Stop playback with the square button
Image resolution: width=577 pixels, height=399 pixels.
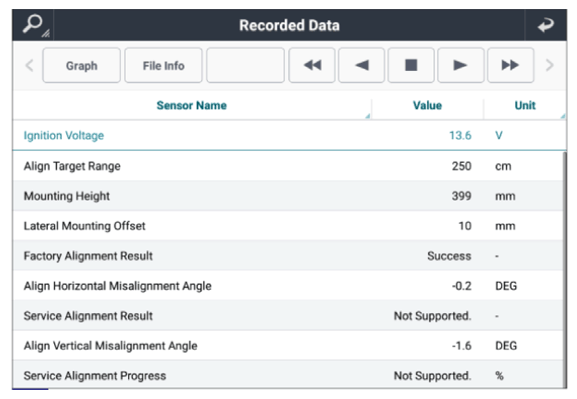[411, 65]
